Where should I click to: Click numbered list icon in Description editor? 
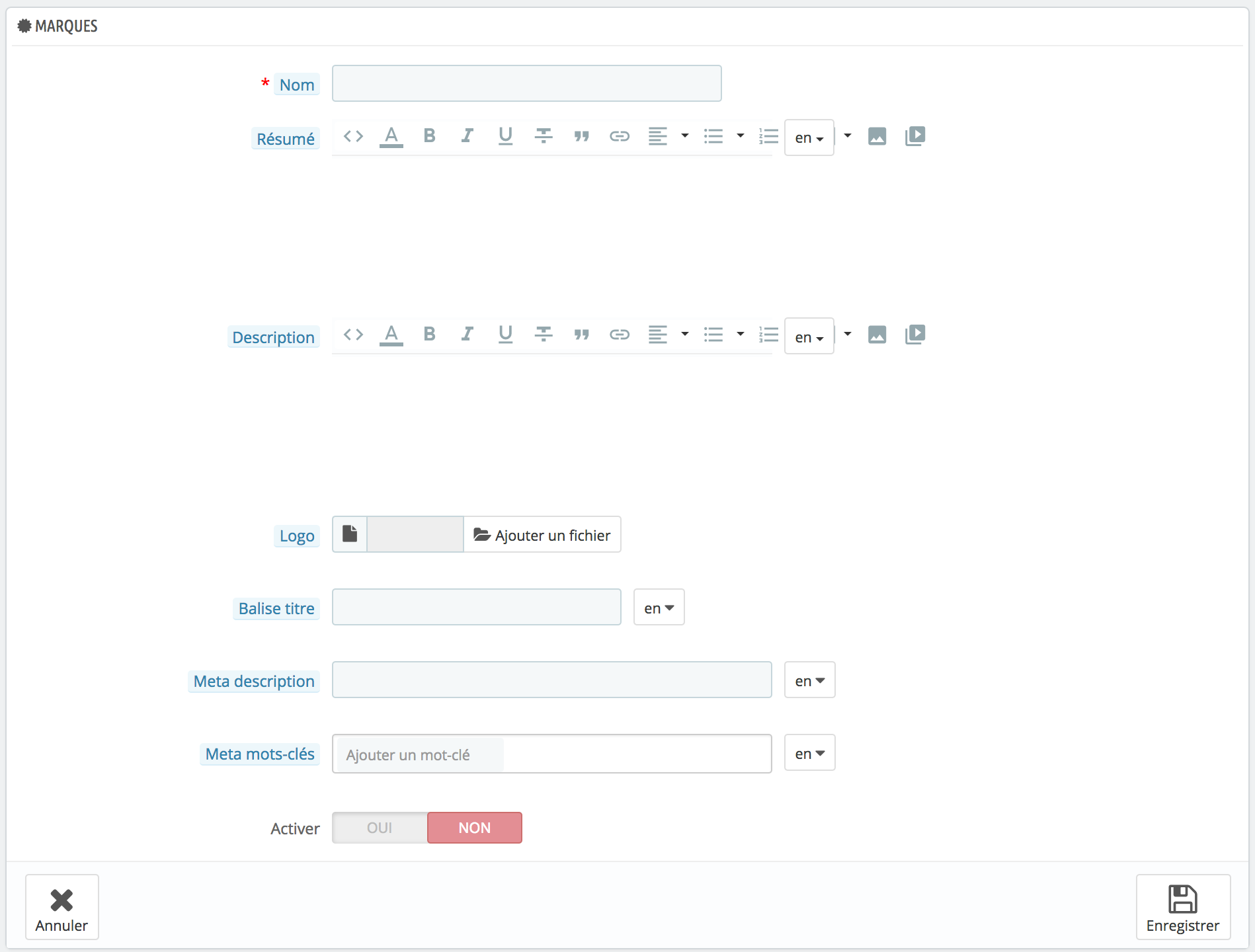pos(768,335)
